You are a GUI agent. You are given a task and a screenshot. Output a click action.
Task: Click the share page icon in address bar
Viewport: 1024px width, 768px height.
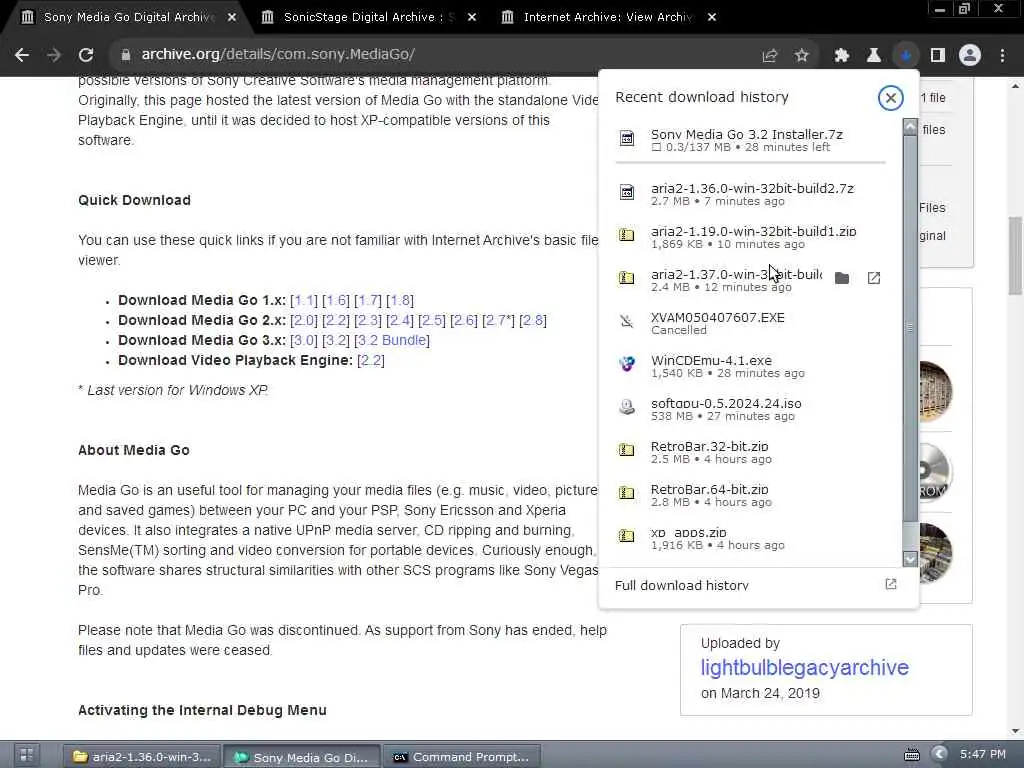point(770,56)
